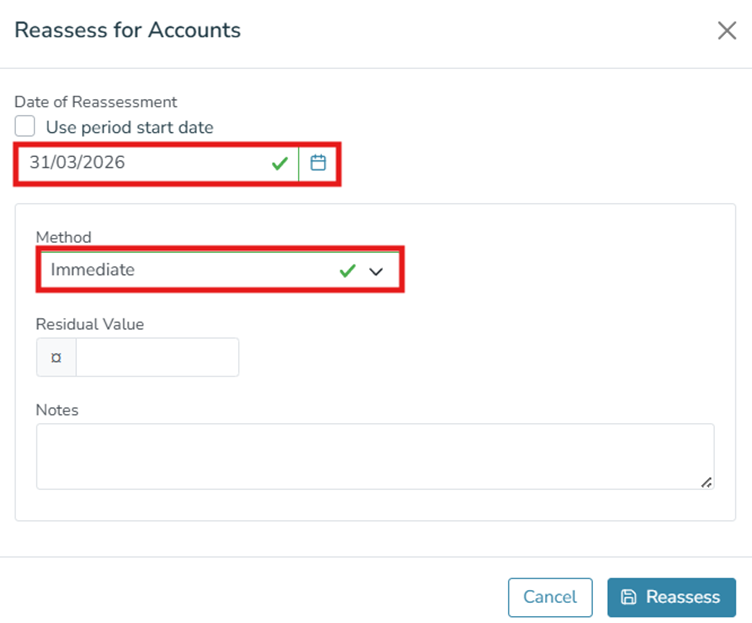Click the "Use period start date" label text
This screenshot has height=623, width=752.
129,127
